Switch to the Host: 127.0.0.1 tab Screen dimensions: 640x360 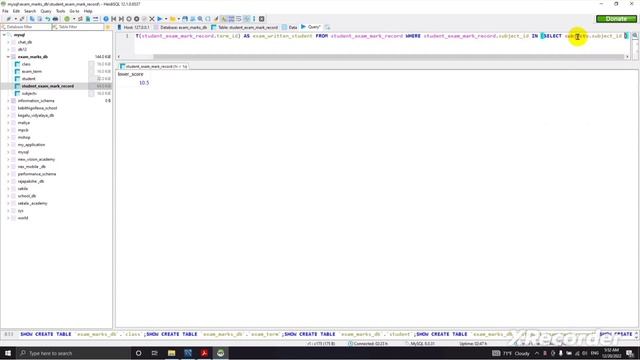click(x=133, y=27)
